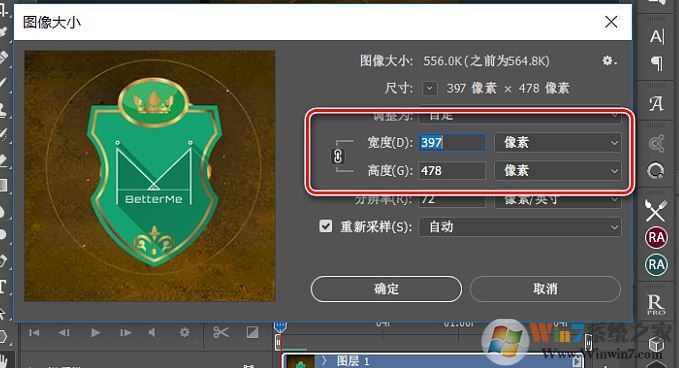
Task: Open the 3D cube panel icon
Action: tap(656, 344)
